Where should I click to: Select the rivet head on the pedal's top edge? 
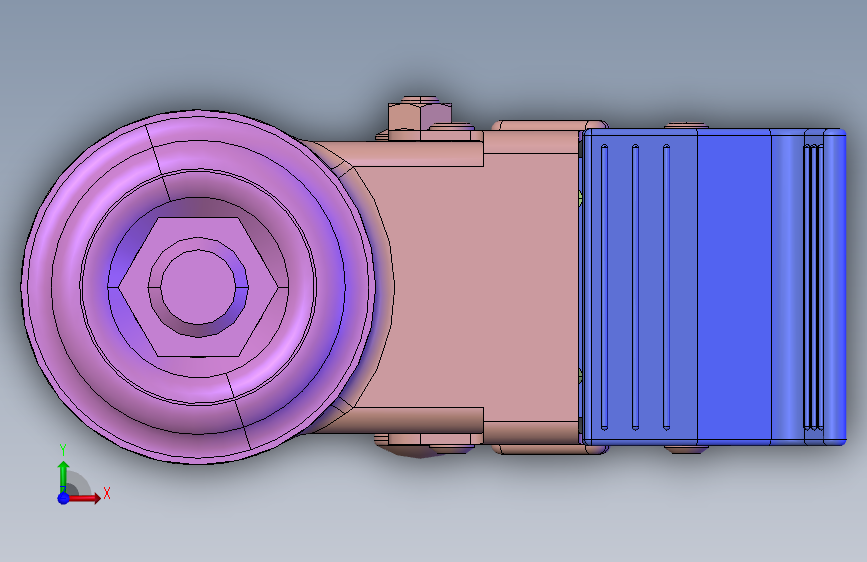click(686, 126)
